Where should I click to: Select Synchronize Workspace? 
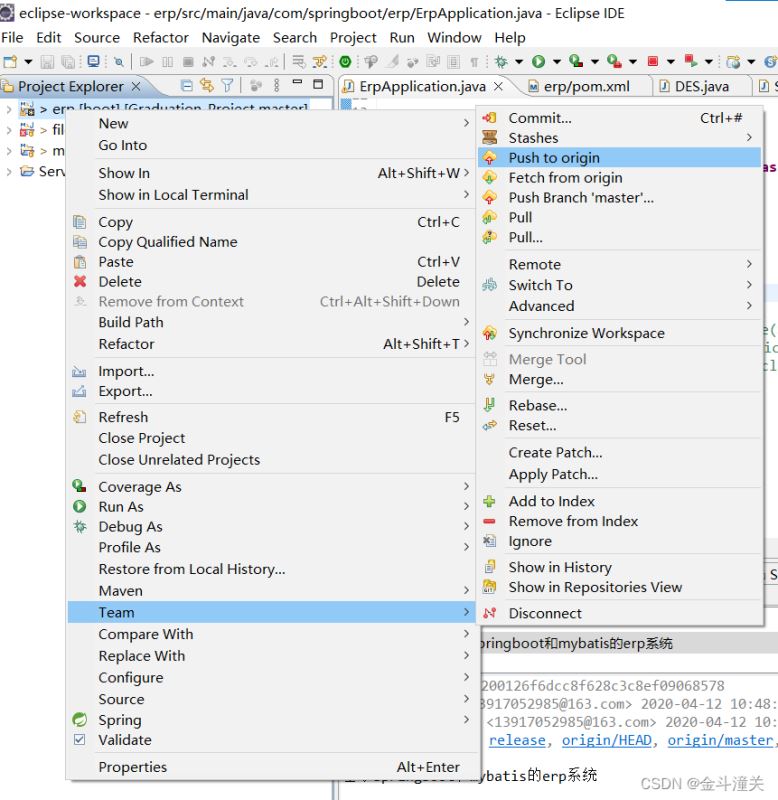click(x=620, y=333)
